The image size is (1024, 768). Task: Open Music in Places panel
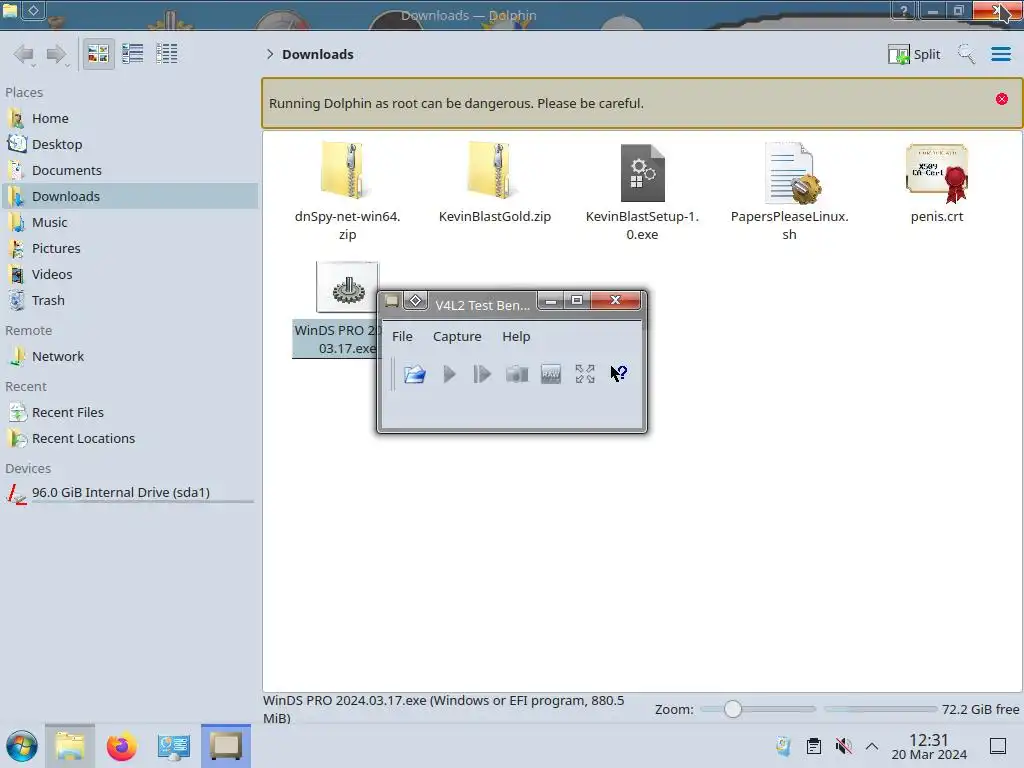pos(129,222)
